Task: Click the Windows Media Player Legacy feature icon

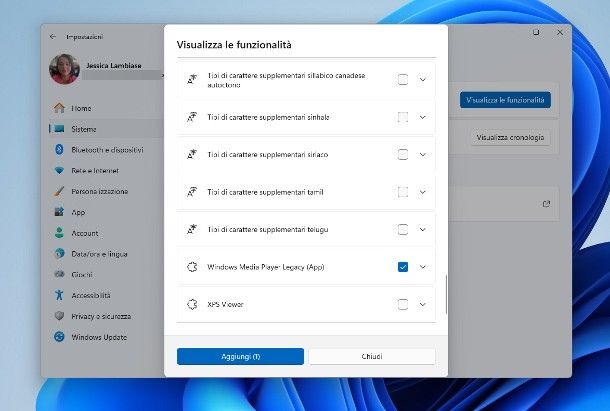Action: (192, 267)
